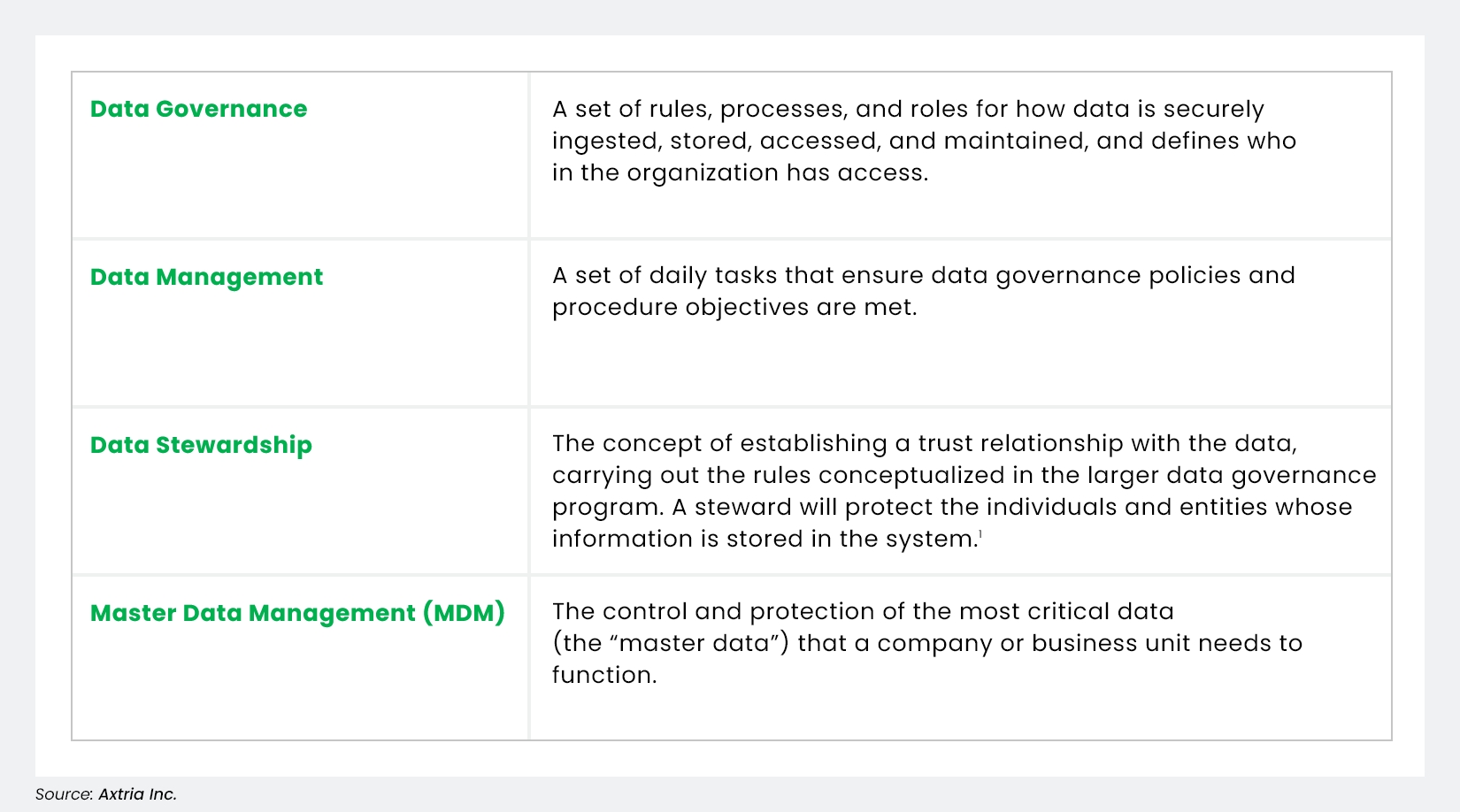This screenshot has height=812, width=1460.
Task: Click the Master Data Management (MDM) heading
Action: pyautogui.click(x=297, y=613)
